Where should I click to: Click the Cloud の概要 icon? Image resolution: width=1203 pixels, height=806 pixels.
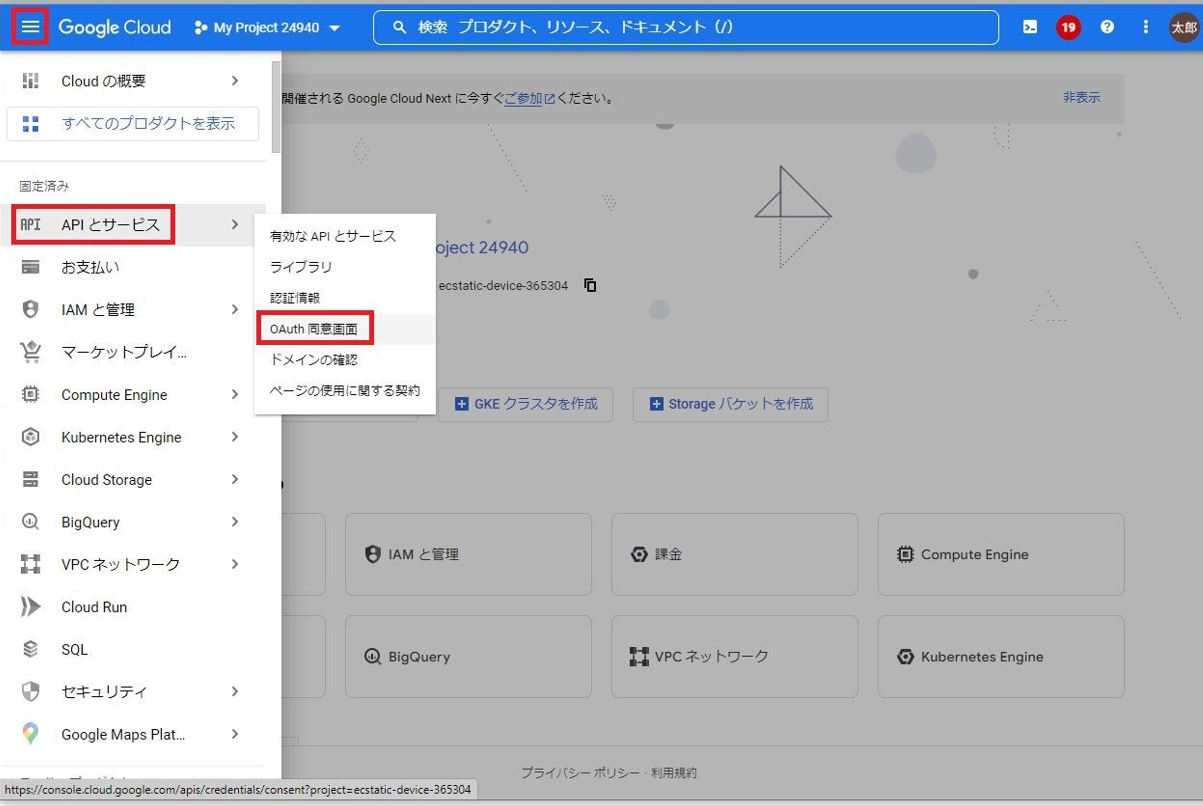tap(31, 81)
